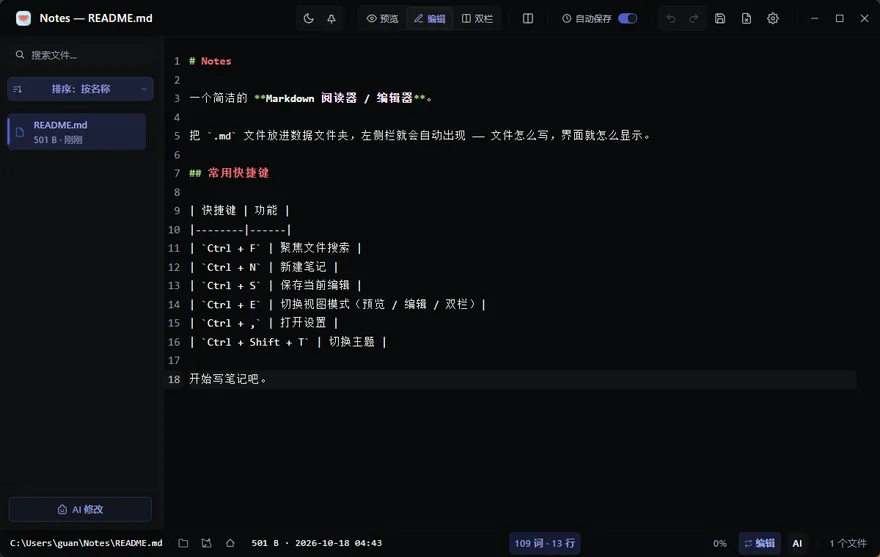880x557 pixels.
Task: Focus the 搜索文件 search field
Action: pyautogui.click(x=80, y=55)
